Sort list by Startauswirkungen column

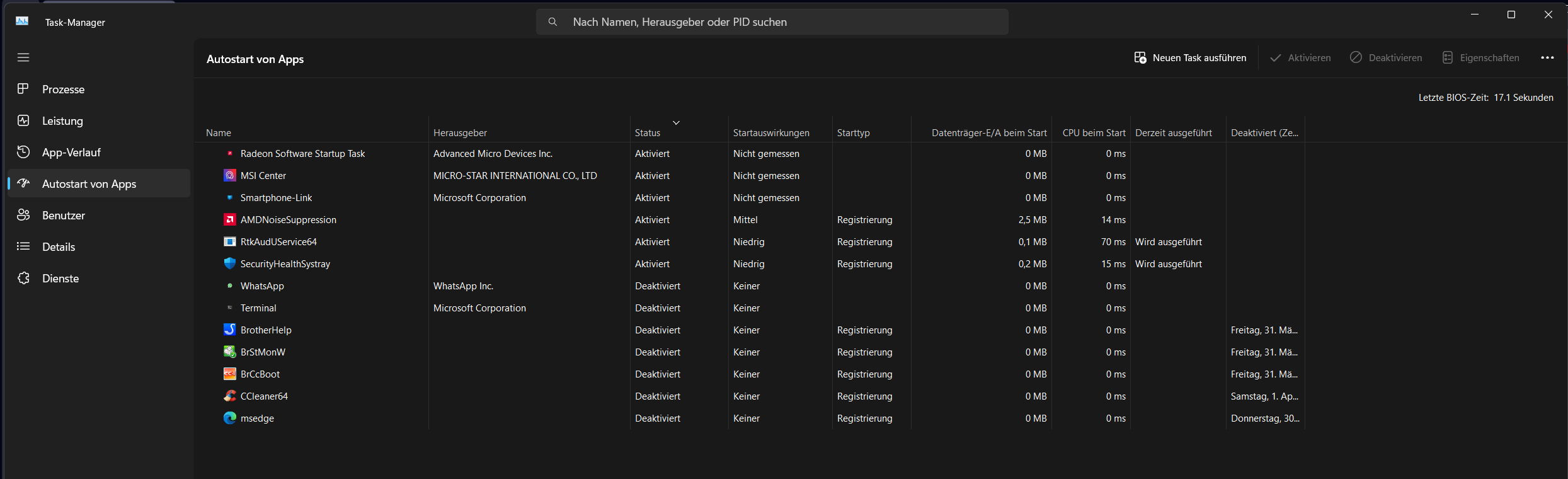pyautogui.click(x=771, y=133)
